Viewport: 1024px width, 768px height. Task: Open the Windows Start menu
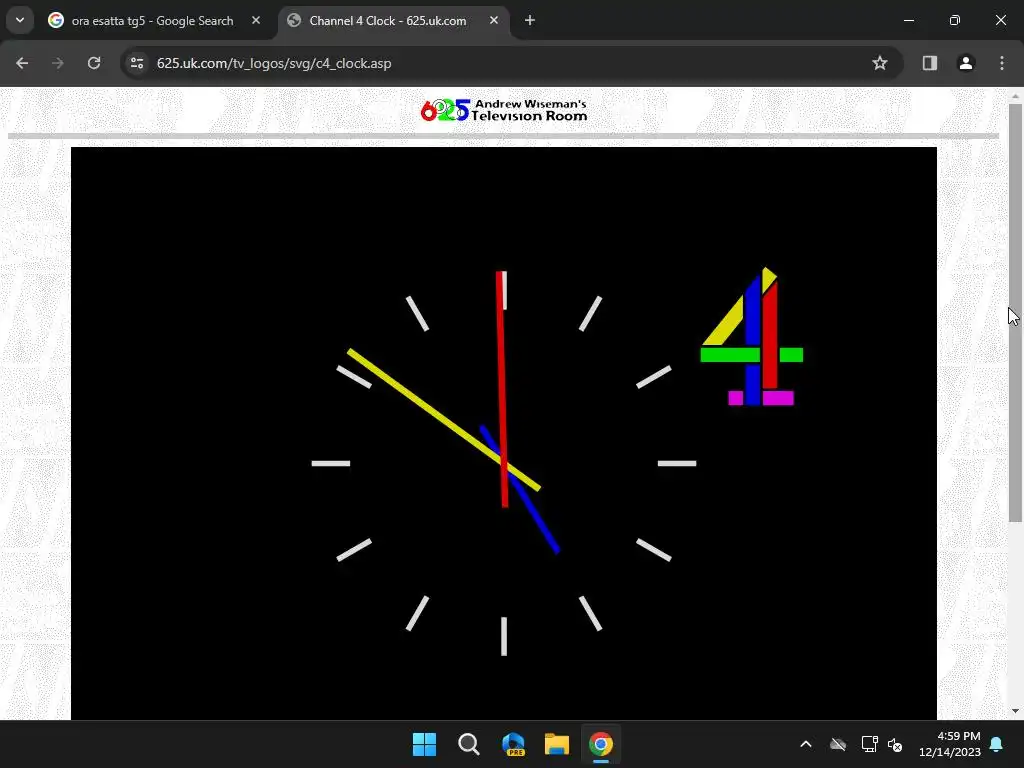(x=424, y=744)
